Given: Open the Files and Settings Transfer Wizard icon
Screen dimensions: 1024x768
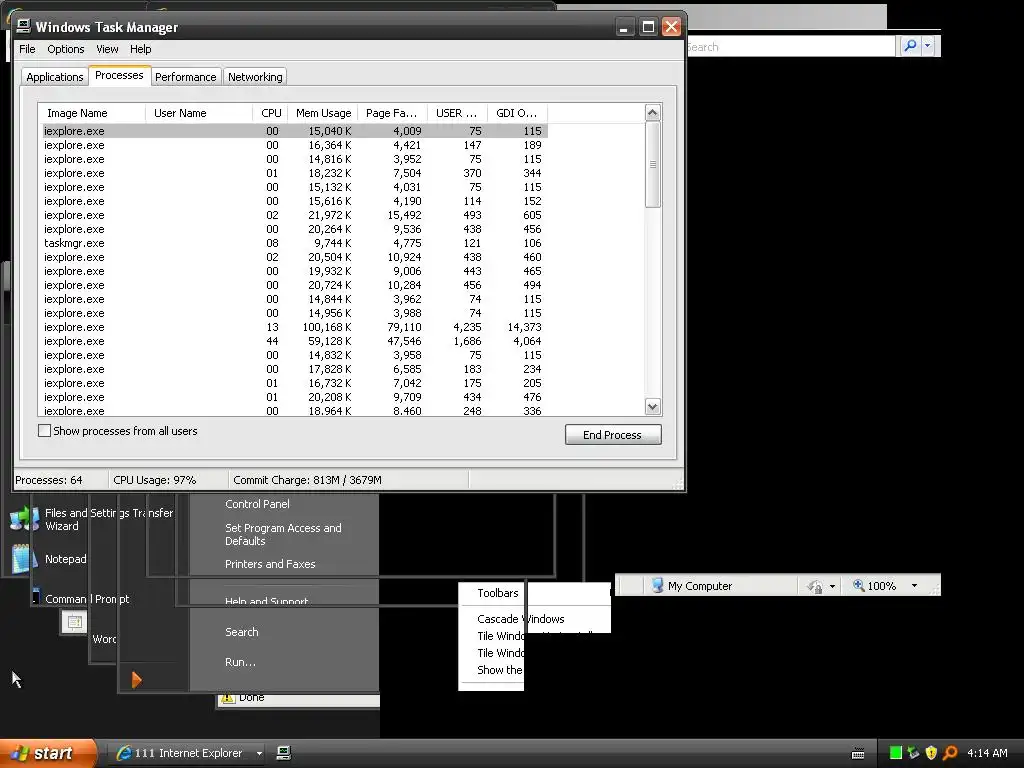Looking at the screenshot, I should [24, 519].
